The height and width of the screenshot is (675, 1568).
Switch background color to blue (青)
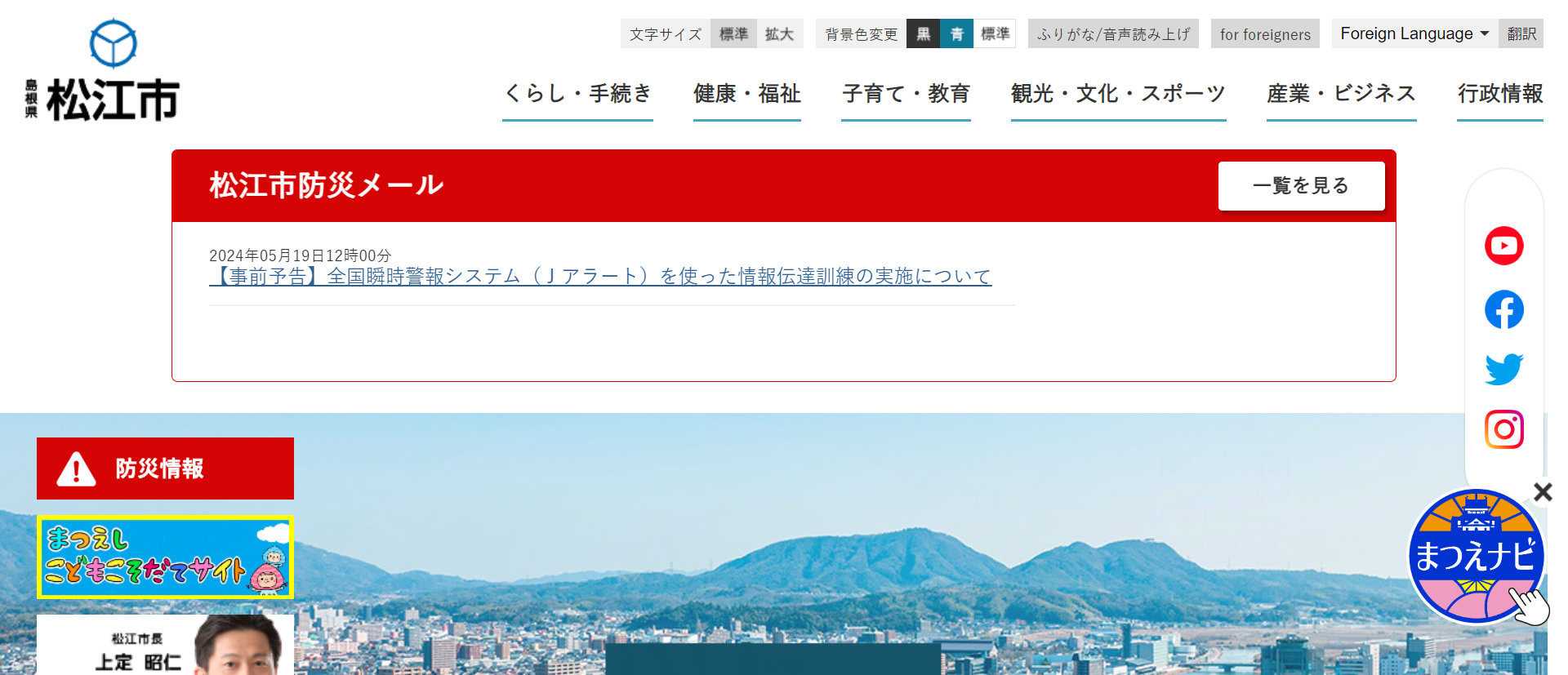pos(956,33)
